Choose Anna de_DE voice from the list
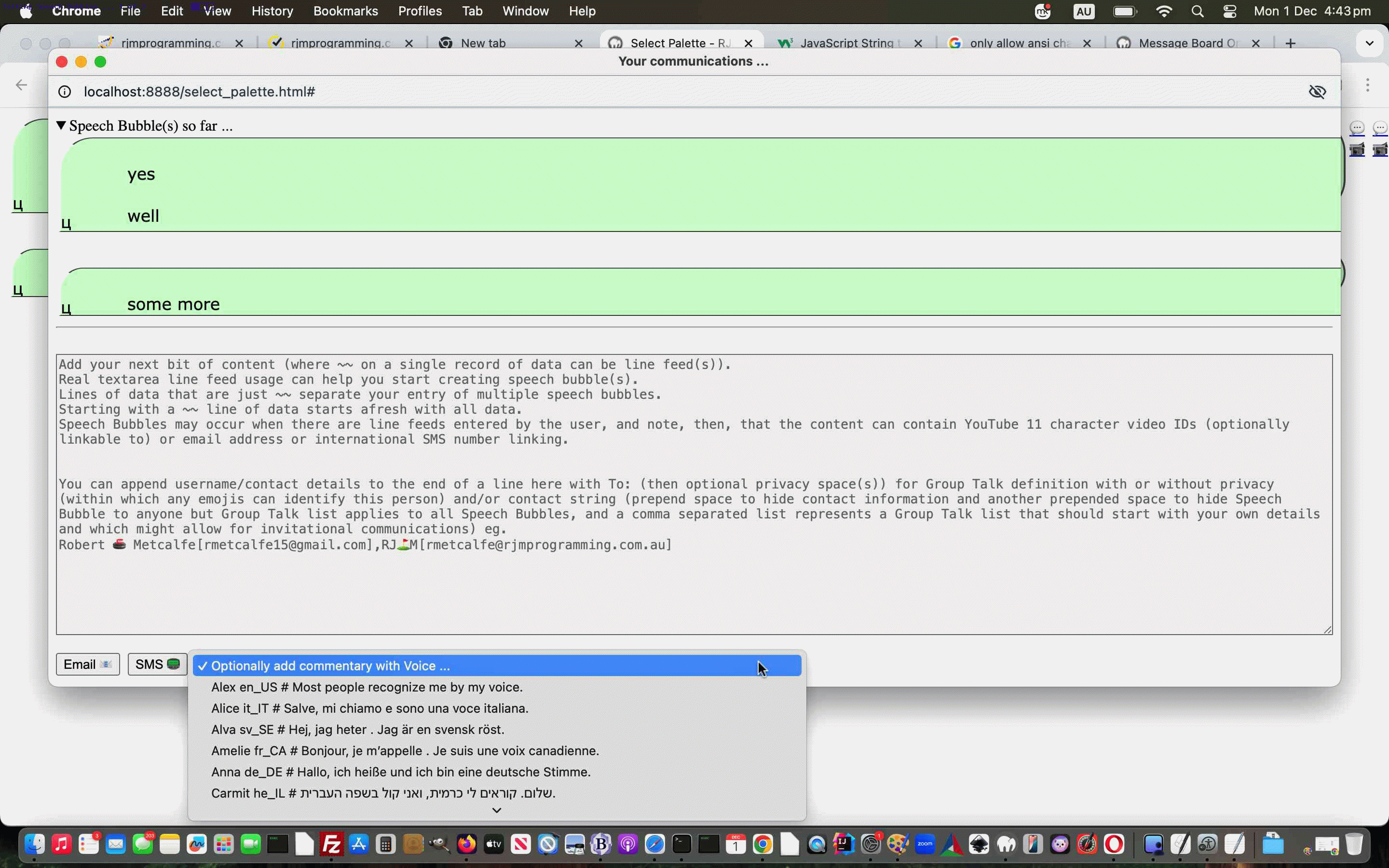 (x=400, y=772)
